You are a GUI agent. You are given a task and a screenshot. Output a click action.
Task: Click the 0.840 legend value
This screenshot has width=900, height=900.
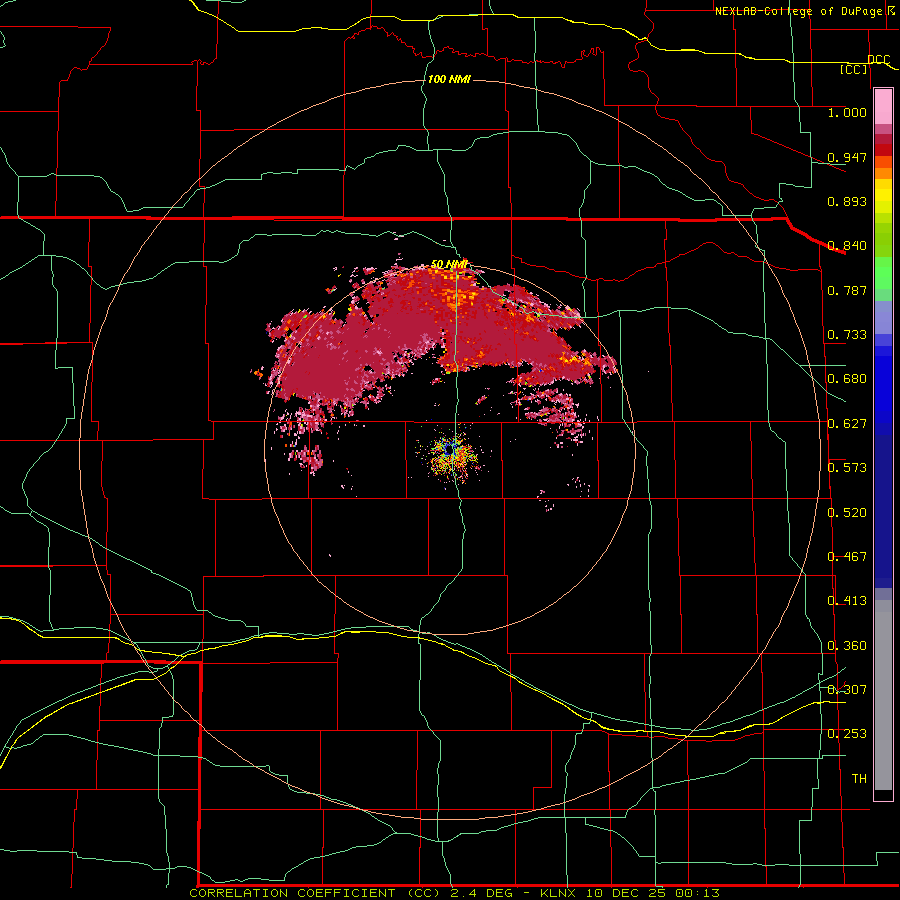coord(847,246)
